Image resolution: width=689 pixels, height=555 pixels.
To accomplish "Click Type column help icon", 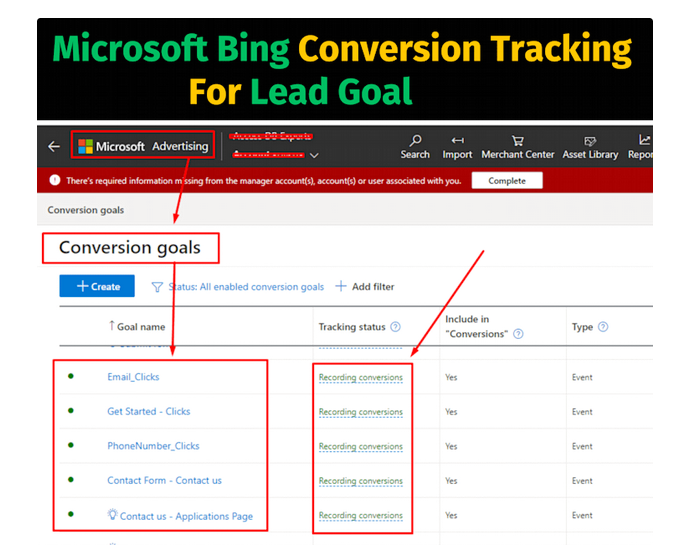I will [x=603, y=326].
